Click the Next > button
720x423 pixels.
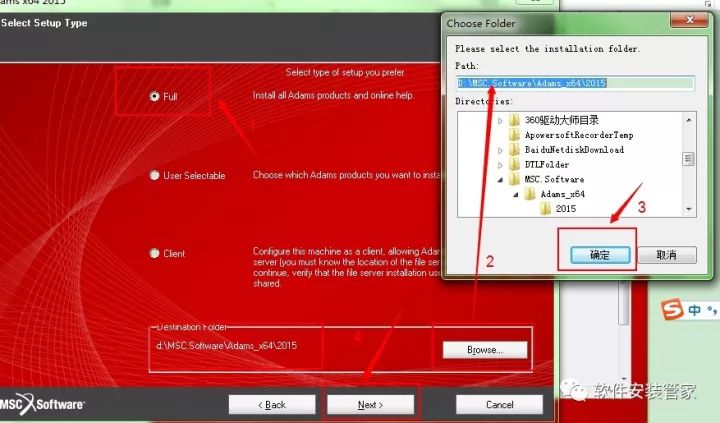pyautogui.click(x=370, y=404)
